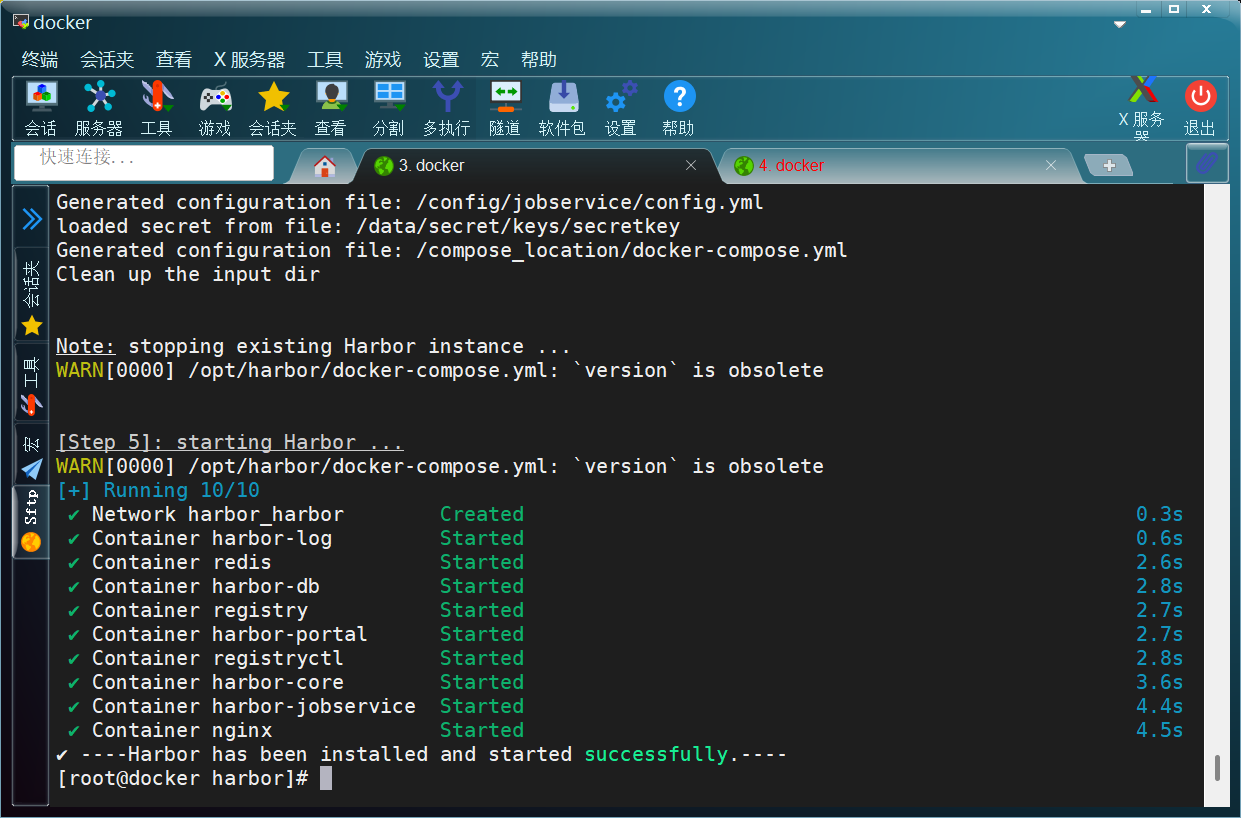Click the 游戏 (Games) gamepad icon
This screenshot has height=818, width=1241.
click(215, 108)
